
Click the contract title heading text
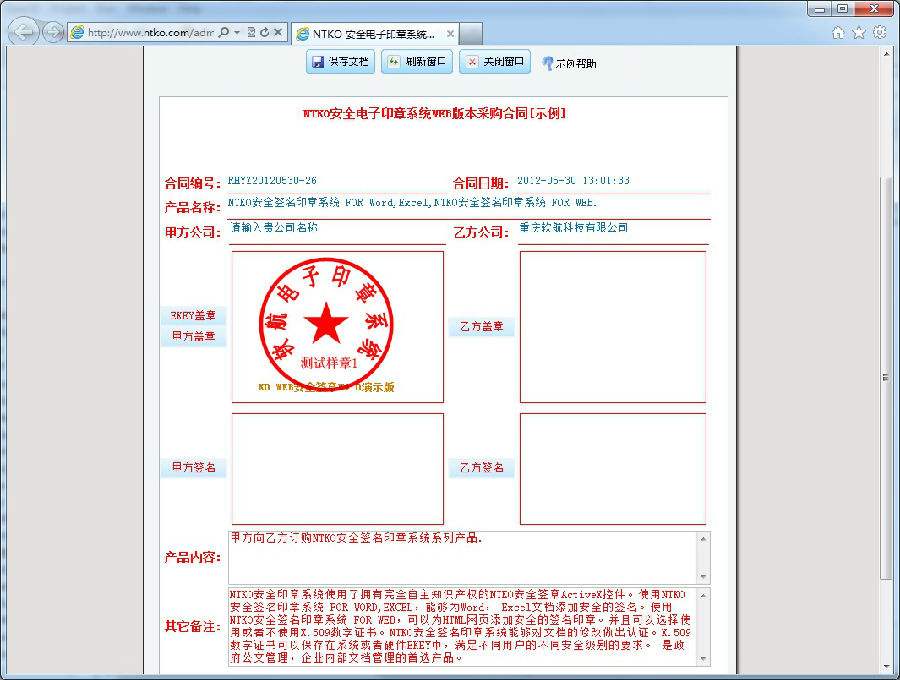click(x=435, y=113)
